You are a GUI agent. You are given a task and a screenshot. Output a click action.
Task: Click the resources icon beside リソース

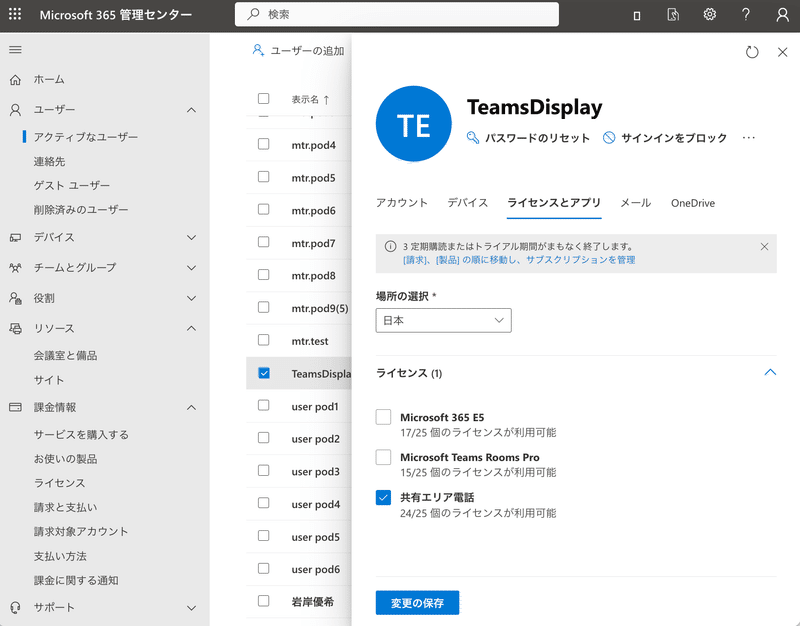click(15, 328)
